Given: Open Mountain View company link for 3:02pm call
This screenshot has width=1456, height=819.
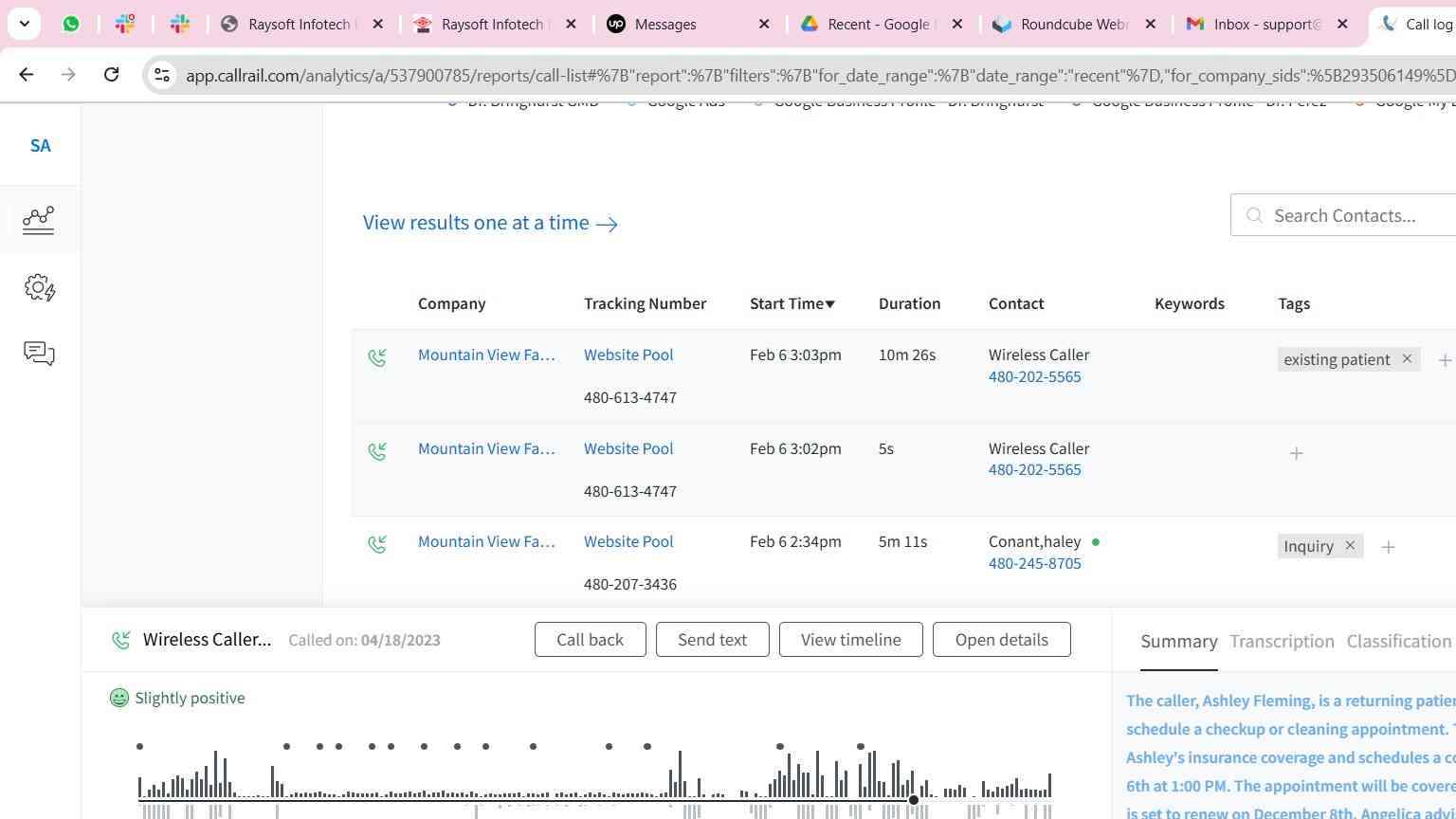Looking at the screenshot, I should (486, 448).
